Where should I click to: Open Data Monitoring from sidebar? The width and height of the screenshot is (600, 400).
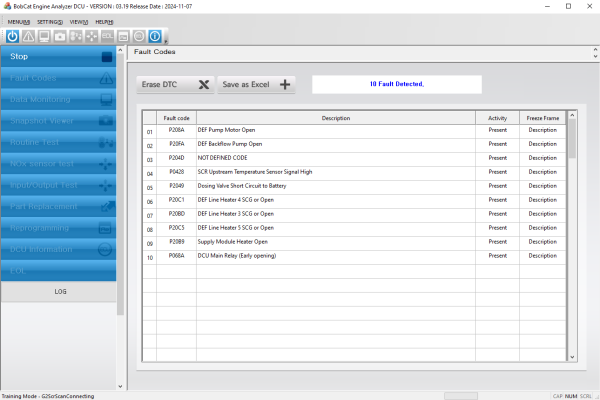[58, 99]
